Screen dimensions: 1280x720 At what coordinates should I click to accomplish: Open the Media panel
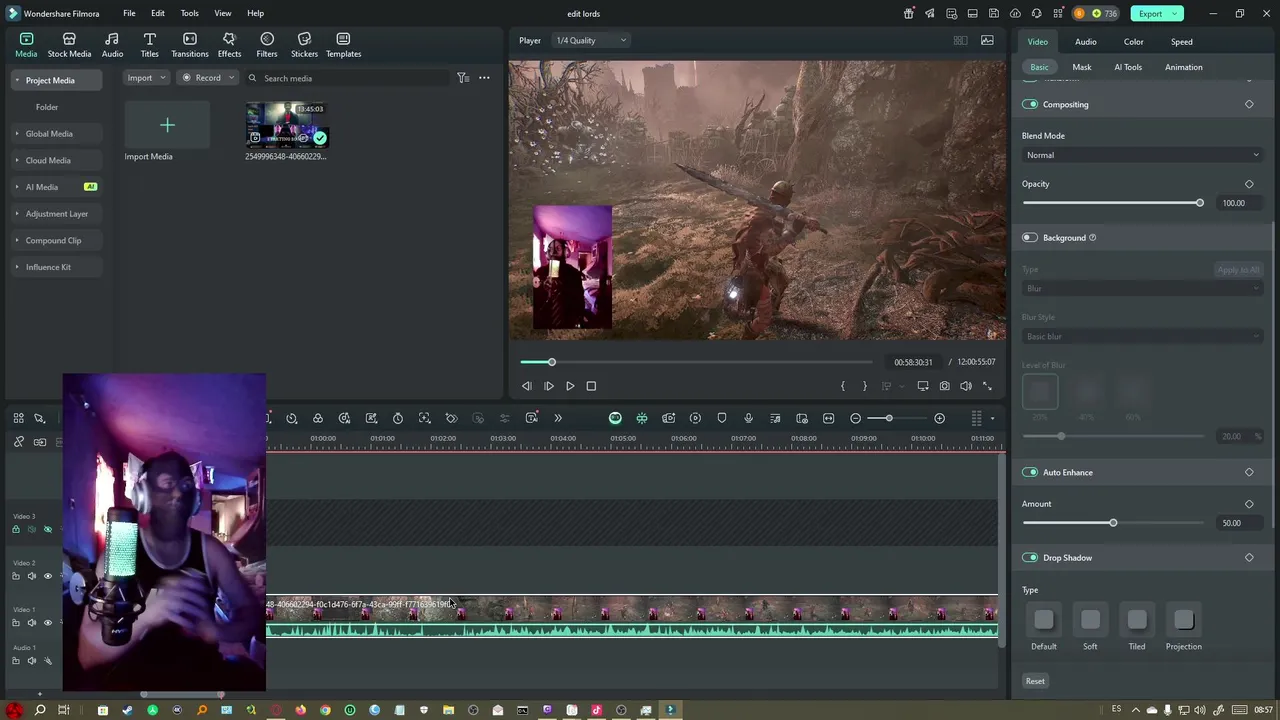(26, 45)
